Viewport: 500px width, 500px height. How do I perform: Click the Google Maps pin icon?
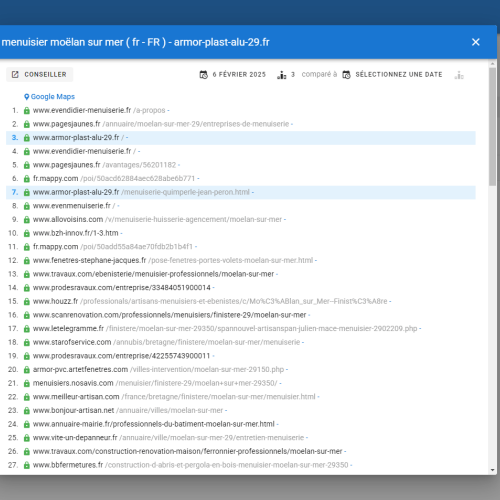[27, 97]
